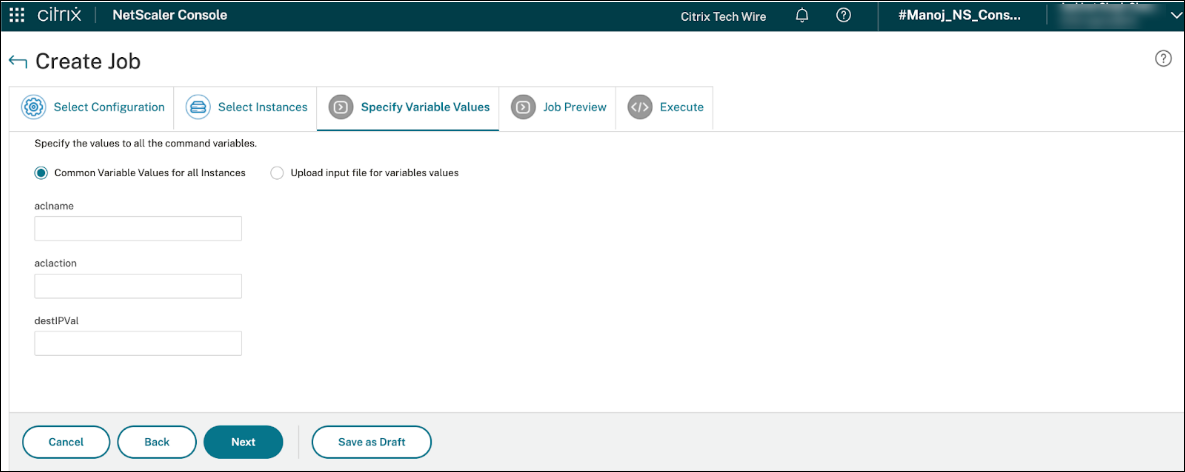Click into the destIPVal text box
The image size is (1185, 472).
tap(138, 344)
